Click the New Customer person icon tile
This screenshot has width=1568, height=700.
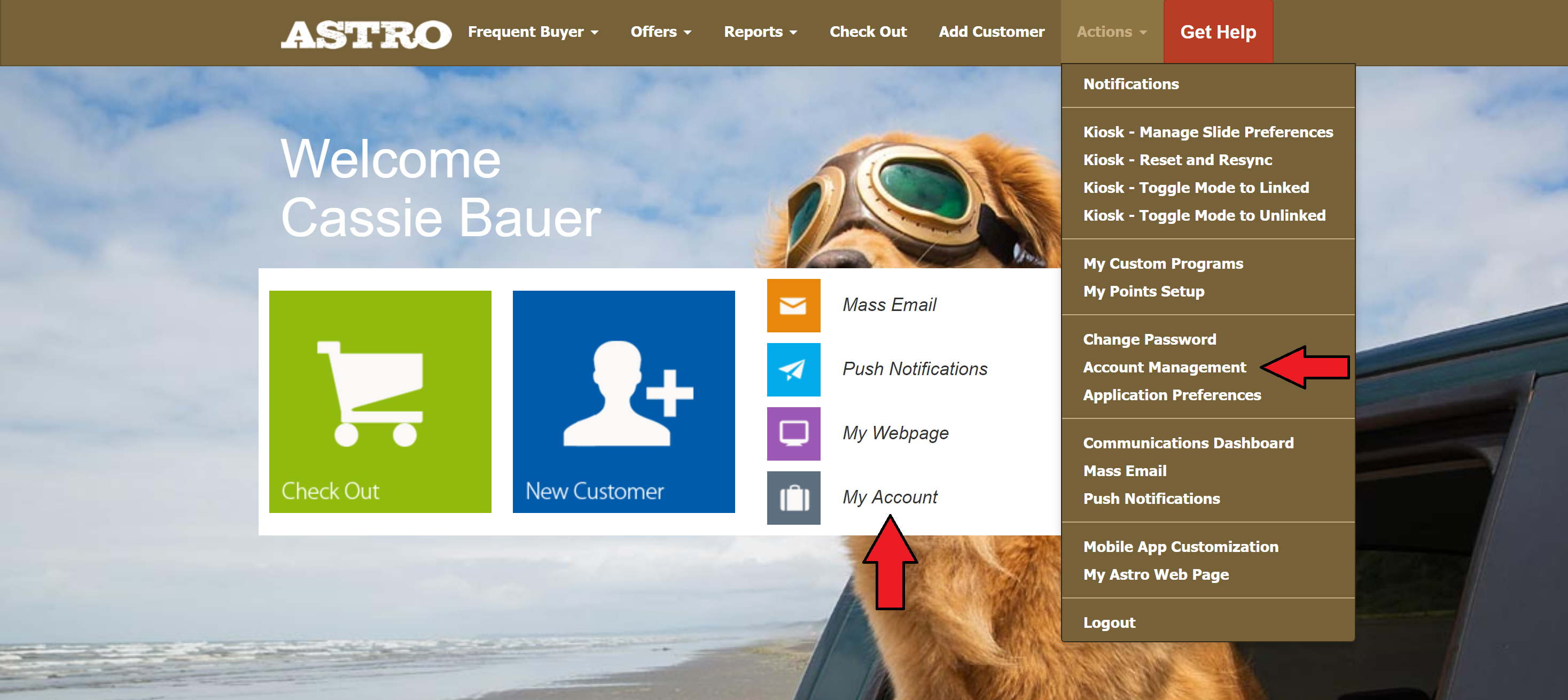[x=623, y=401]
